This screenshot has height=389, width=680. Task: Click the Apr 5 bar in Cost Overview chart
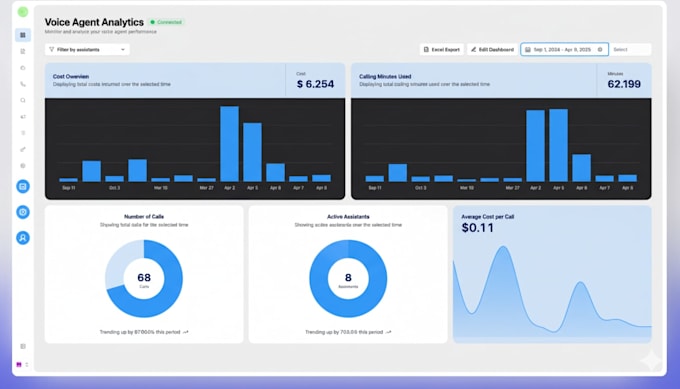coord(252,152)
